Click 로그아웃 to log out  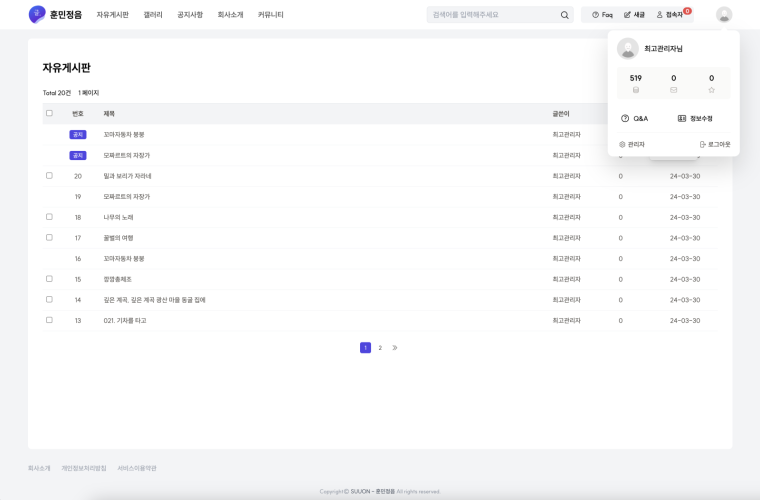[x=715, y=144]
